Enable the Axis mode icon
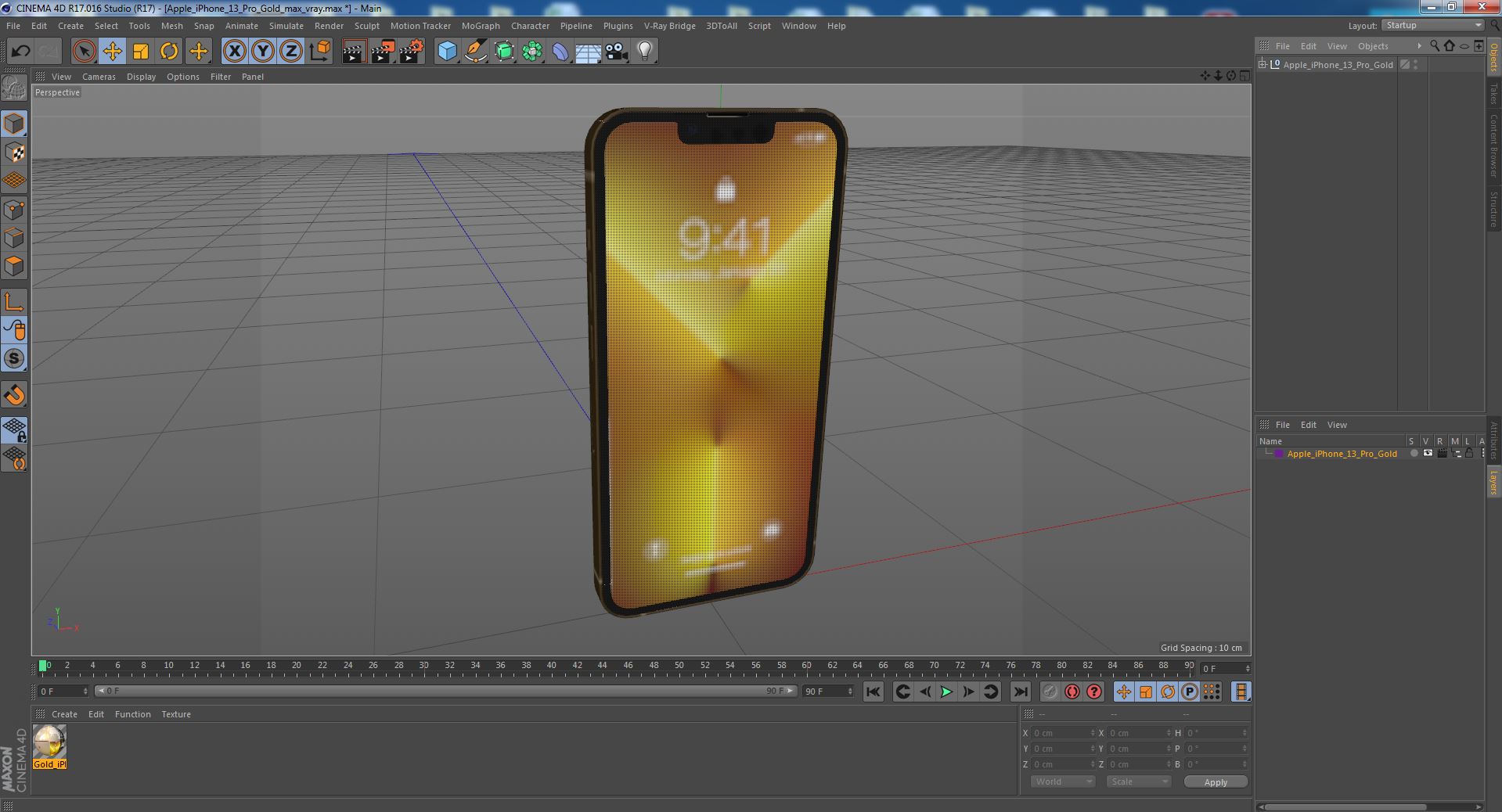1502x812 pixels. [14, 302]
